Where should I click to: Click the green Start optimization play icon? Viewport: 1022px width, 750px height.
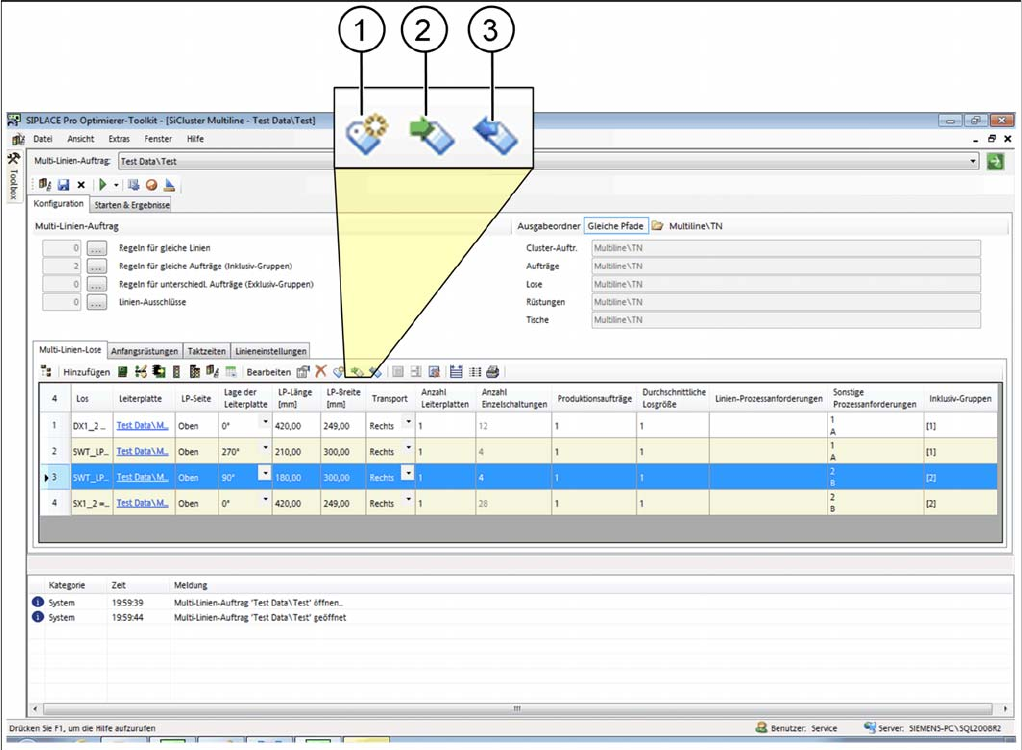[x=101, y=185]
